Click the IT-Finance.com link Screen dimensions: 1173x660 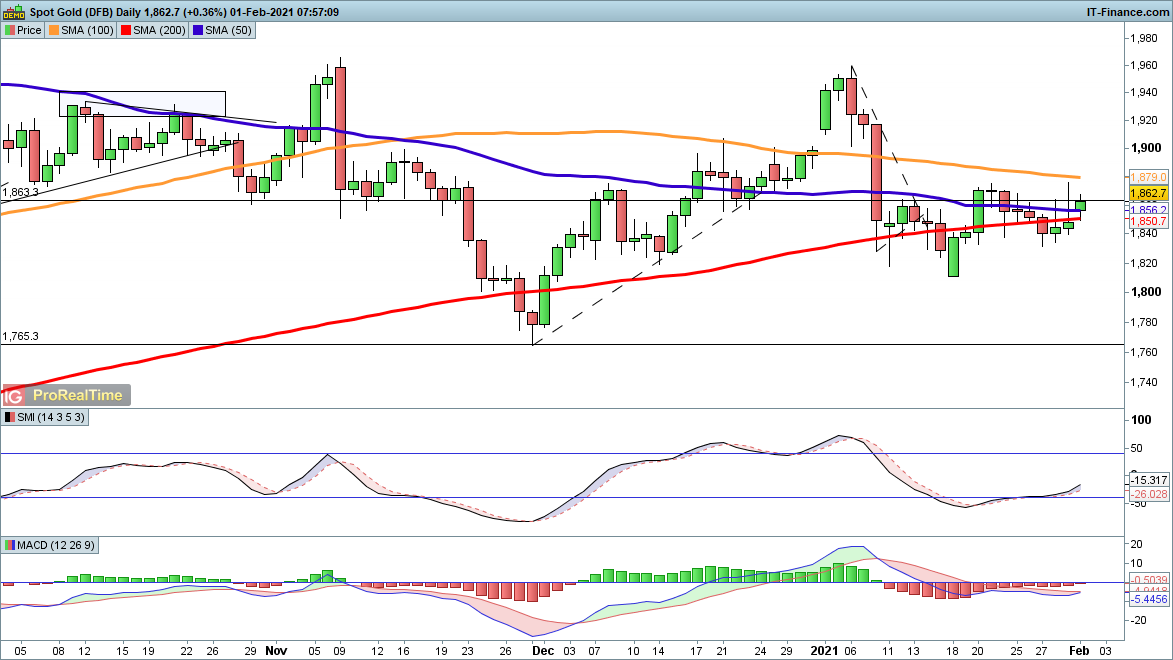(1127, 12)
